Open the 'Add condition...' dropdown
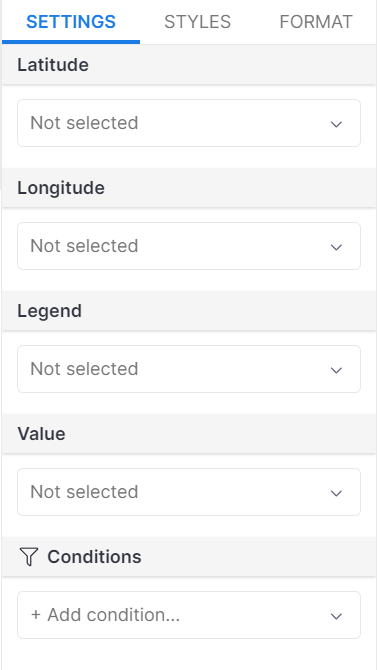Screen dimensions: 381x670 point(189,615)
